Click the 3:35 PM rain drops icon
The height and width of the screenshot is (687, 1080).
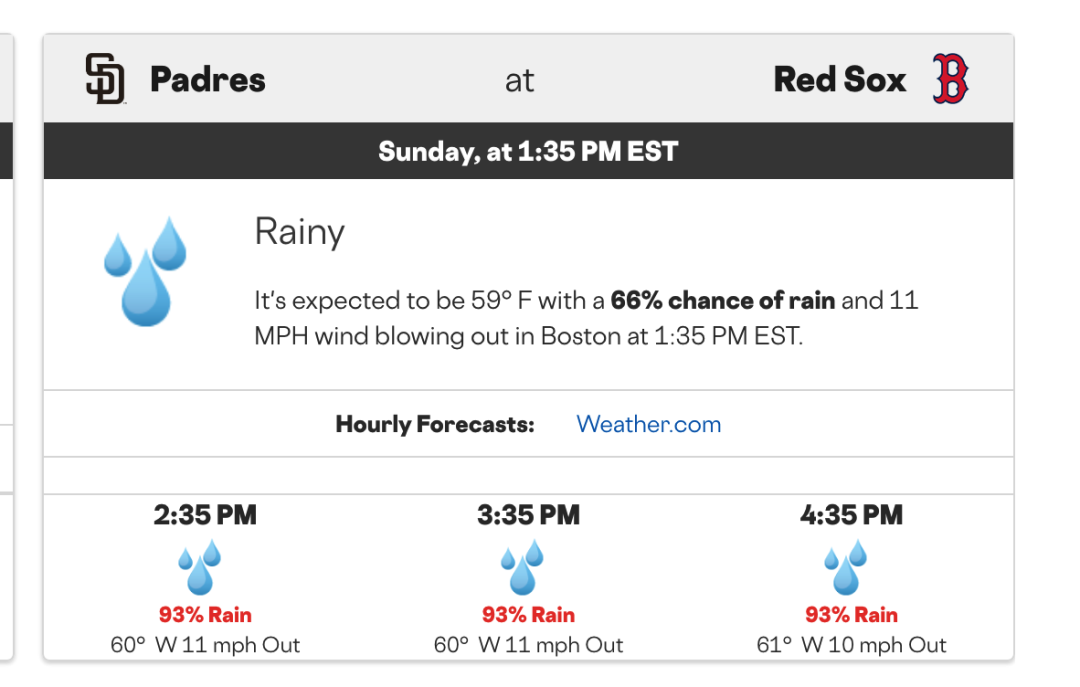coord(523,567)
